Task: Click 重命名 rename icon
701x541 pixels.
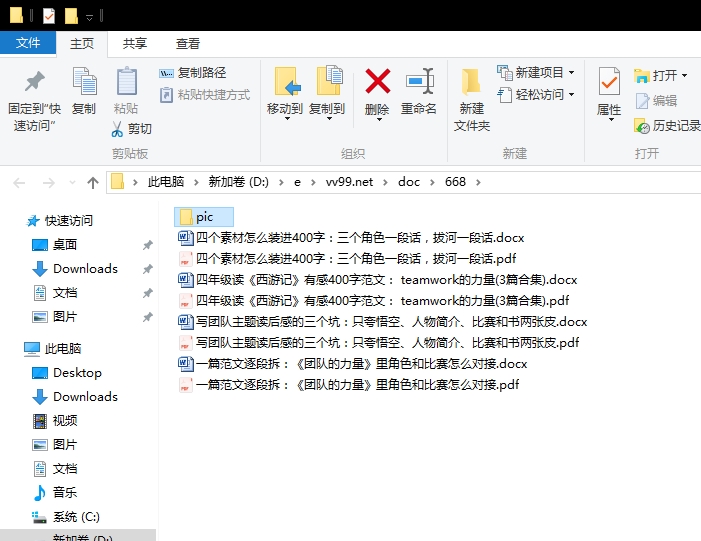Action: [419, 81]
